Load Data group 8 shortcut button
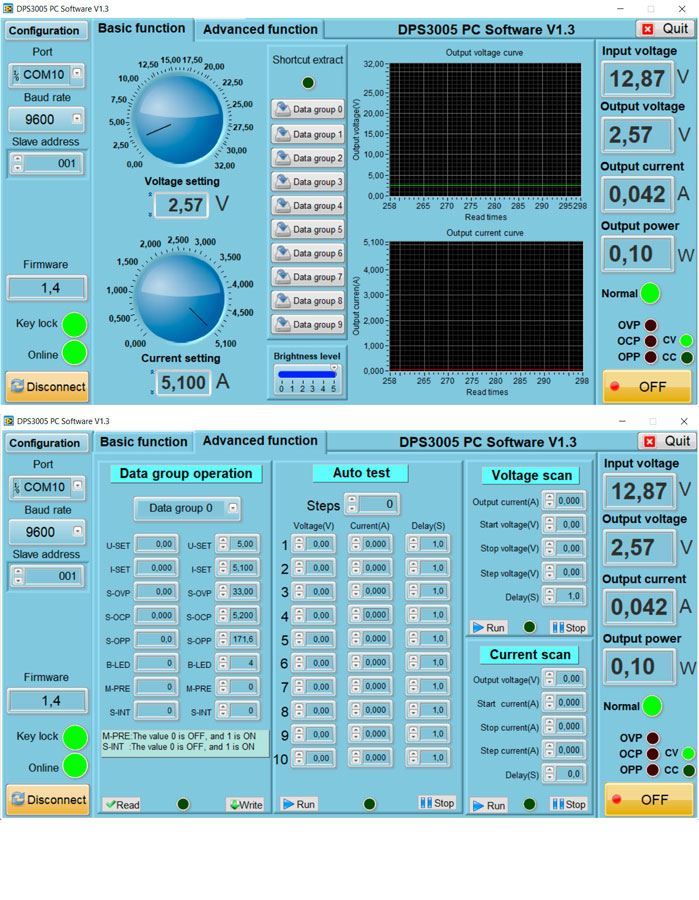This screenshot has width=699, height=900. (308, 300)
